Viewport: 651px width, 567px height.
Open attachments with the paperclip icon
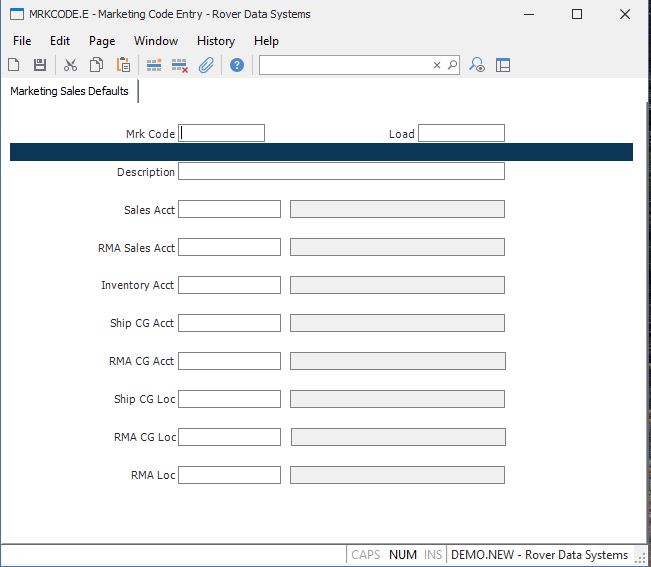click(x=206, y=65)
